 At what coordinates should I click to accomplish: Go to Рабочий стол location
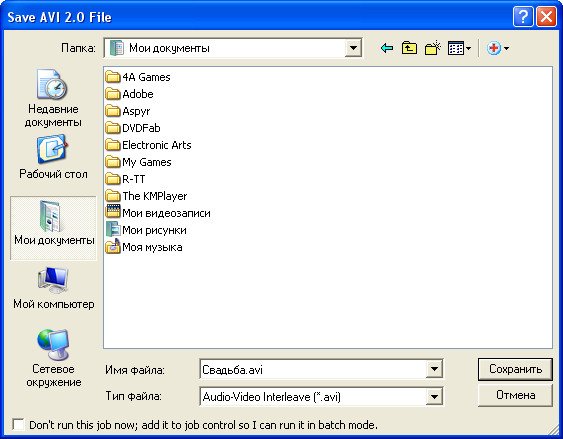click(x=53, y=157)
